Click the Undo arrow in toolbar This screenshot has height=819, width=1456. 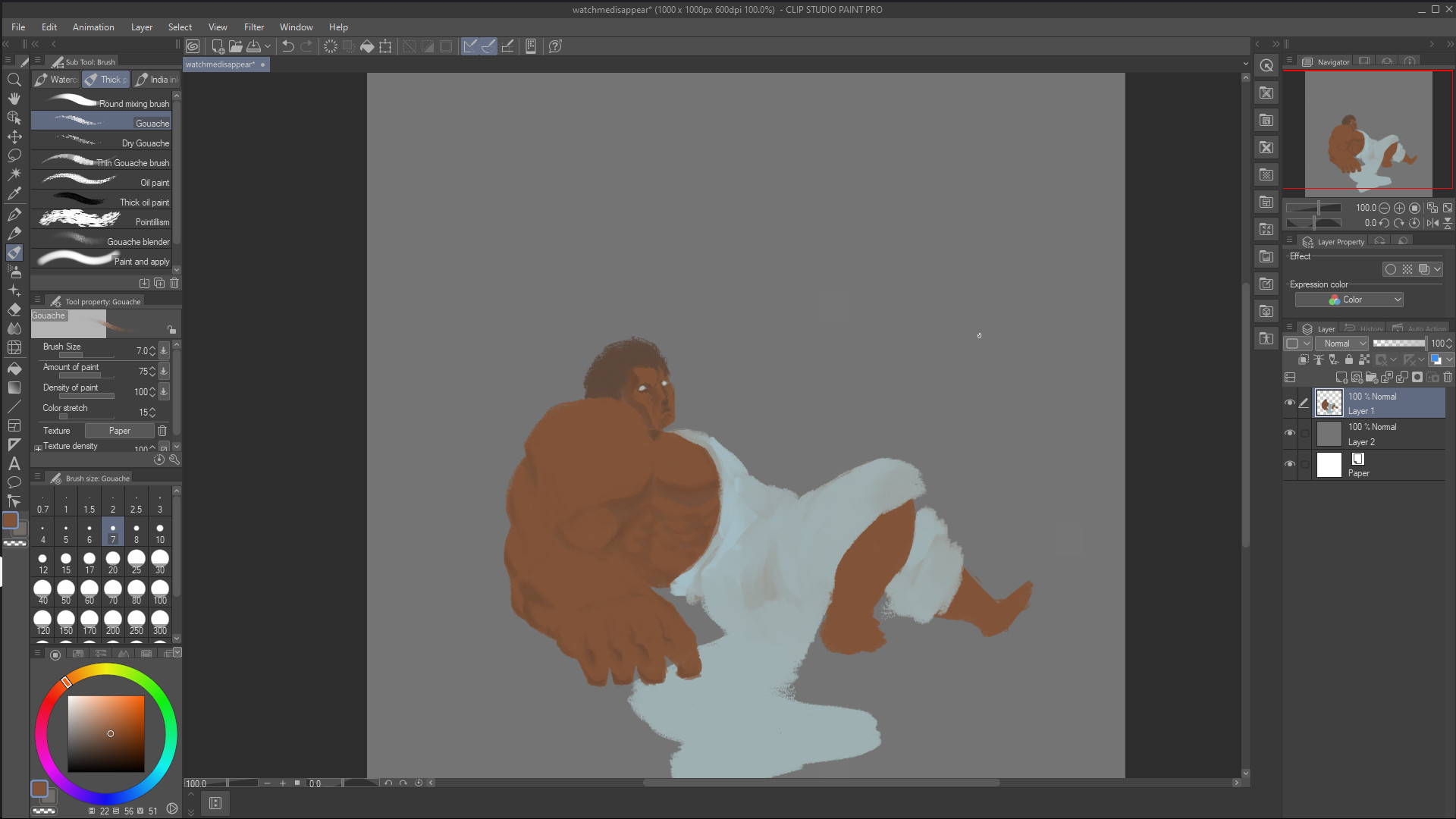pos(288,46)
